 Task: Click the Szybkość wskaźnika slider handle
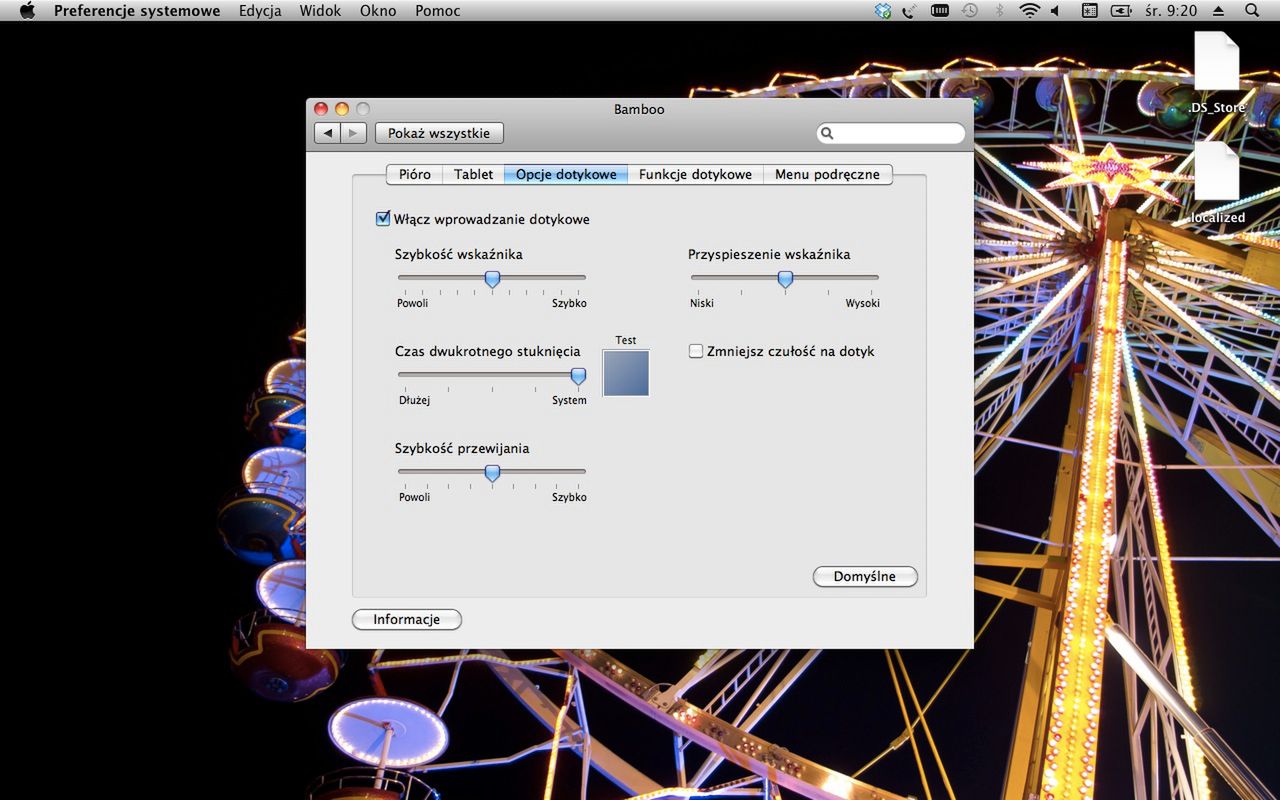[x=492, y=279]
